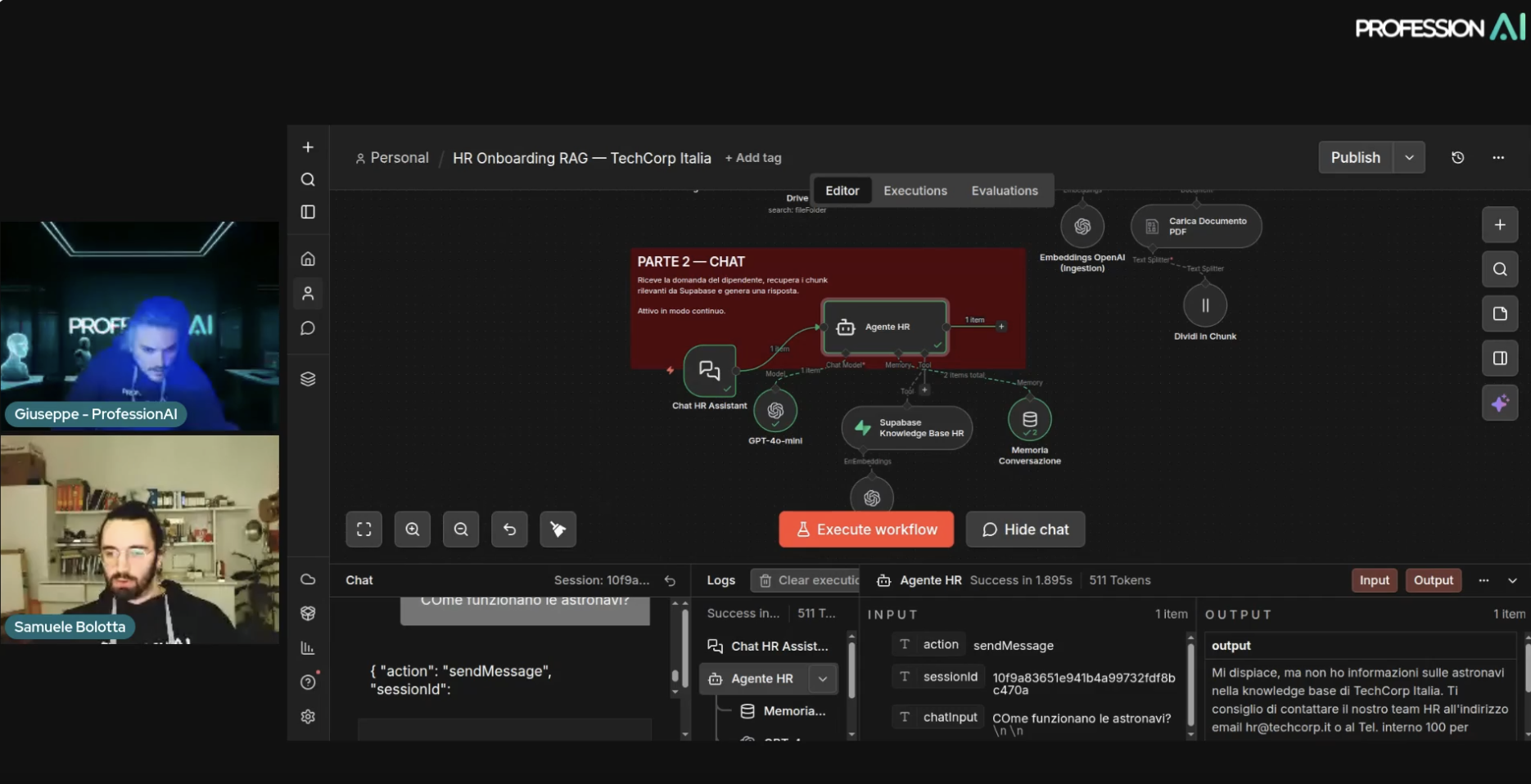Viewport: 1531px width, 784px height.
Task: Toggle the sidebar panel layout icon
Action: point(308,212)
